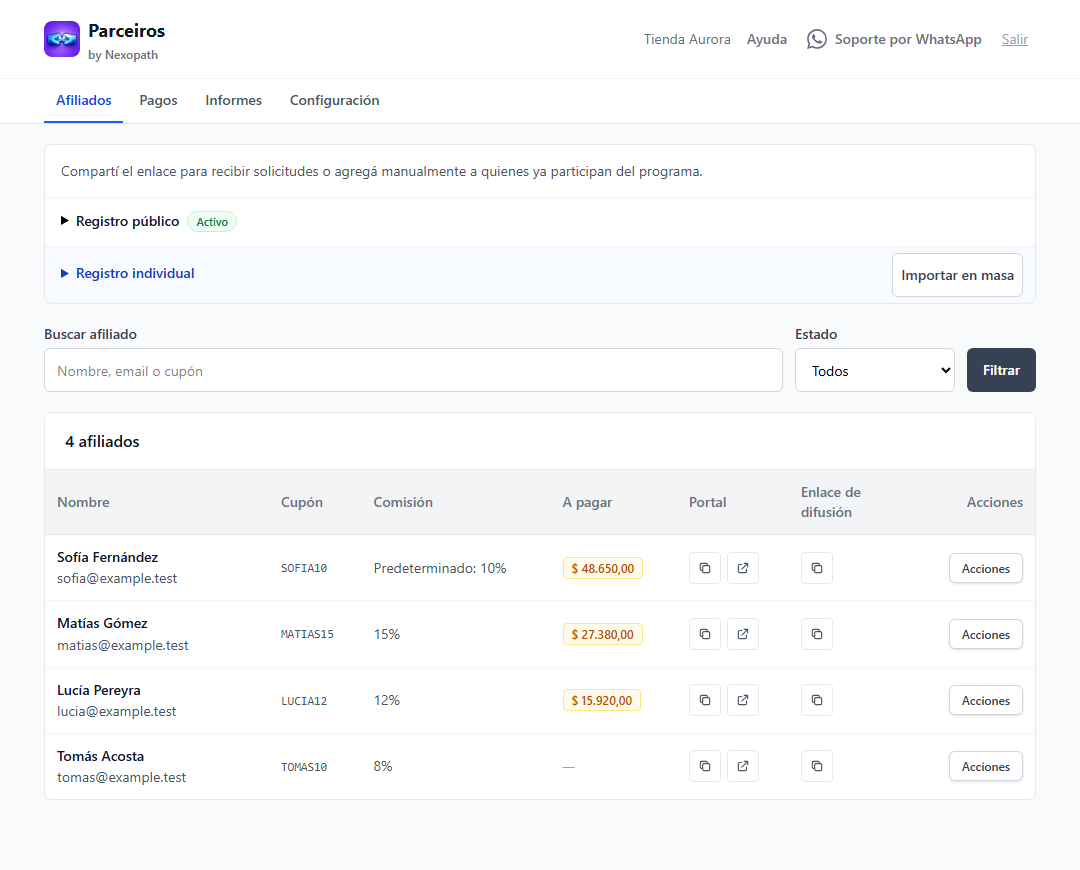The image size is (1080, 870).
Task: Open the Estado dropdown showing Todos
Action: coord(875,371)
